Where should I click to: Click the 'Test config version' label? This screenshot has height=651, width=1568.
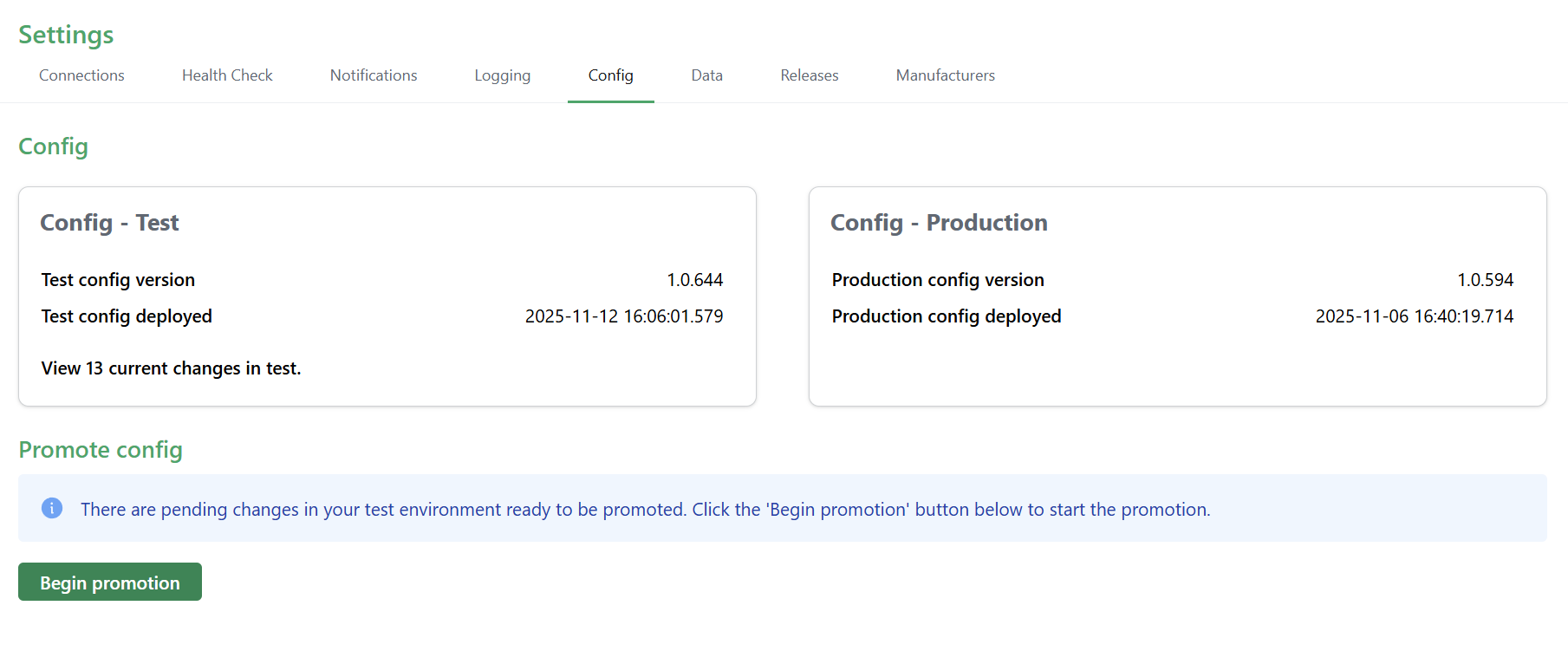pos(118,280)
